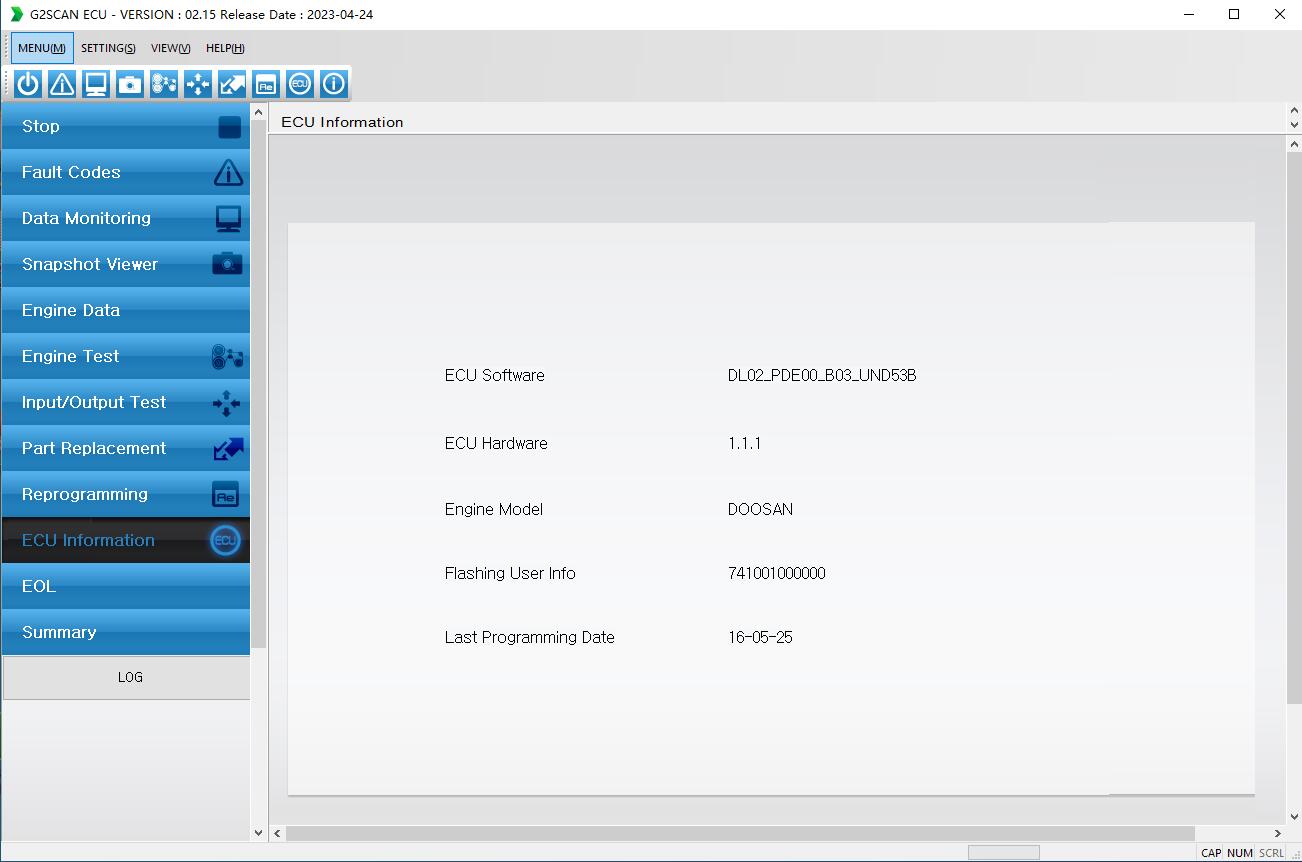Screen dimensions: 1302x862
Task: Click Engine Model value DOOSAN
Action: [760, 509]
